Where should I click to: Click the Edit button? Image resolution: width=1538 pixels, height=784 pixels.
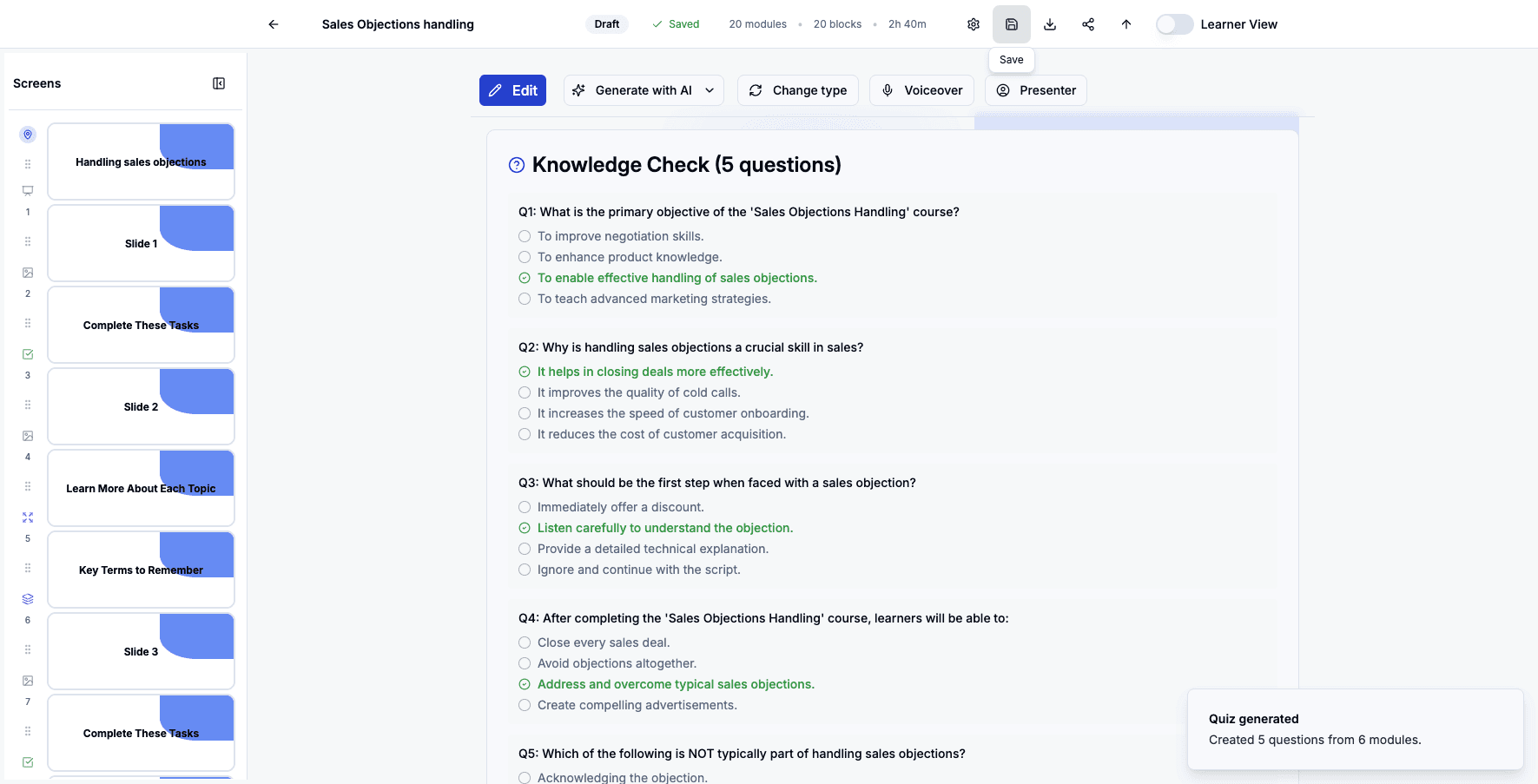point(512,89)
